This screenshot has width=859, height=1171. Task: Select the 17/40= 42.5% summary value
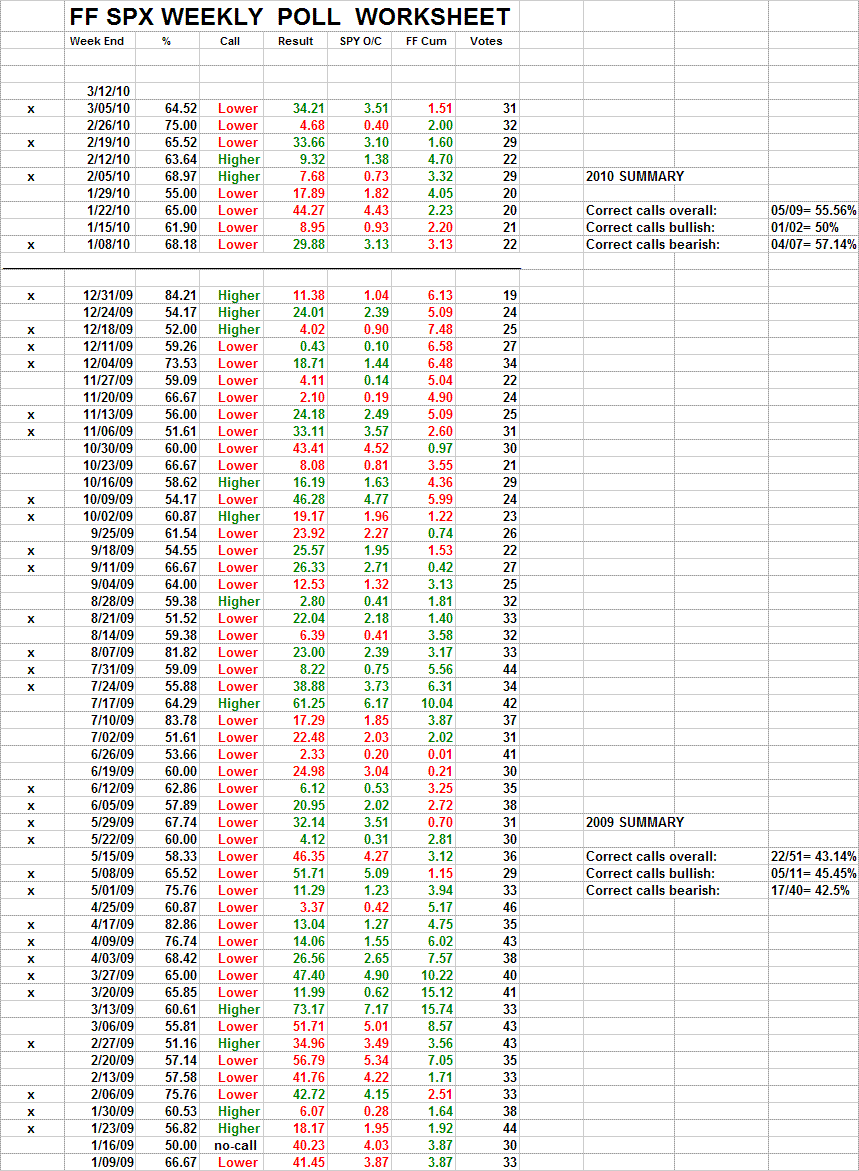[810, 890]
